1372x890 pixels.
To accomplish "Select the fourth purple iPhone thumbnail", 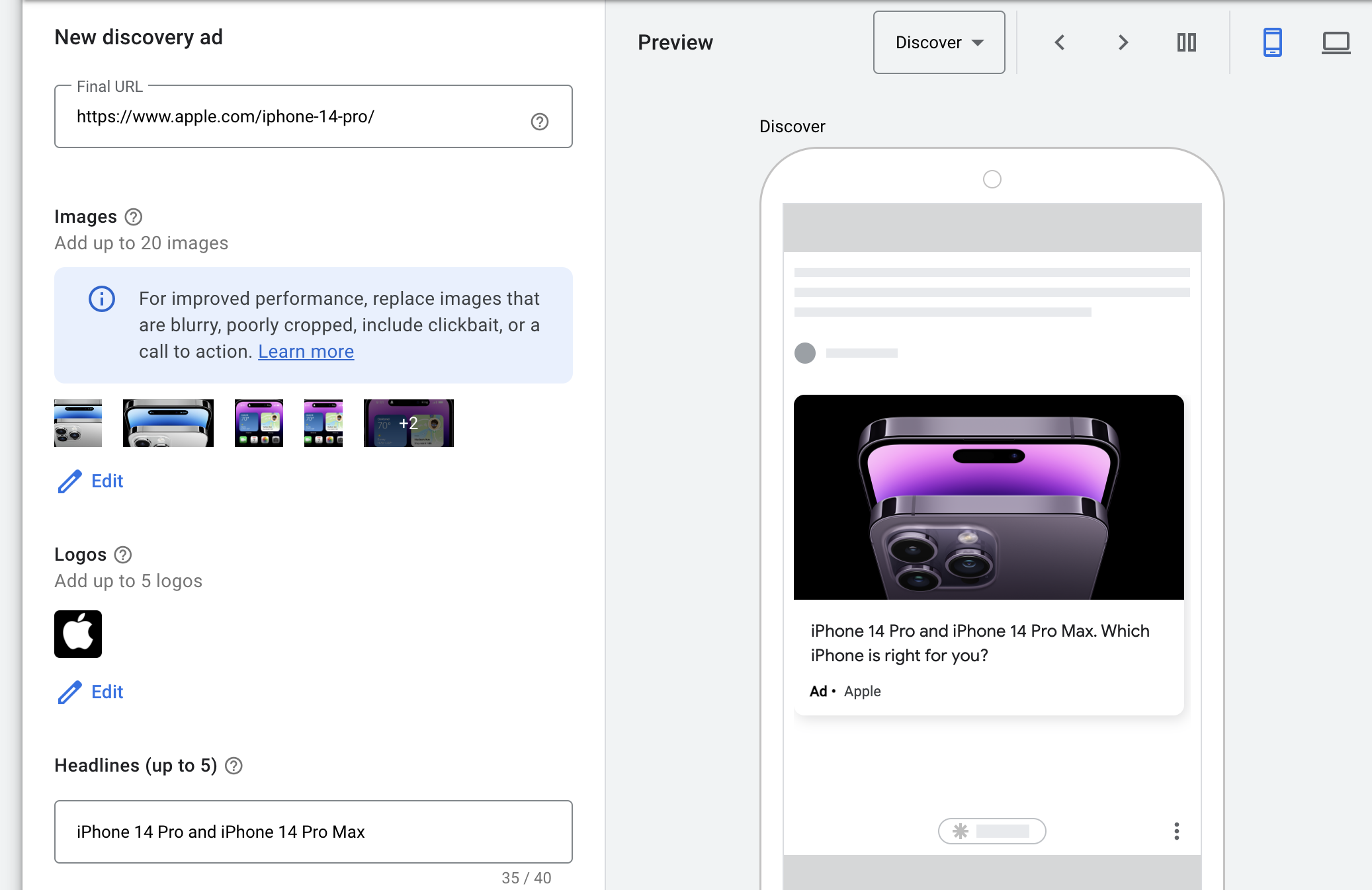I will click(x=323, y=423).
